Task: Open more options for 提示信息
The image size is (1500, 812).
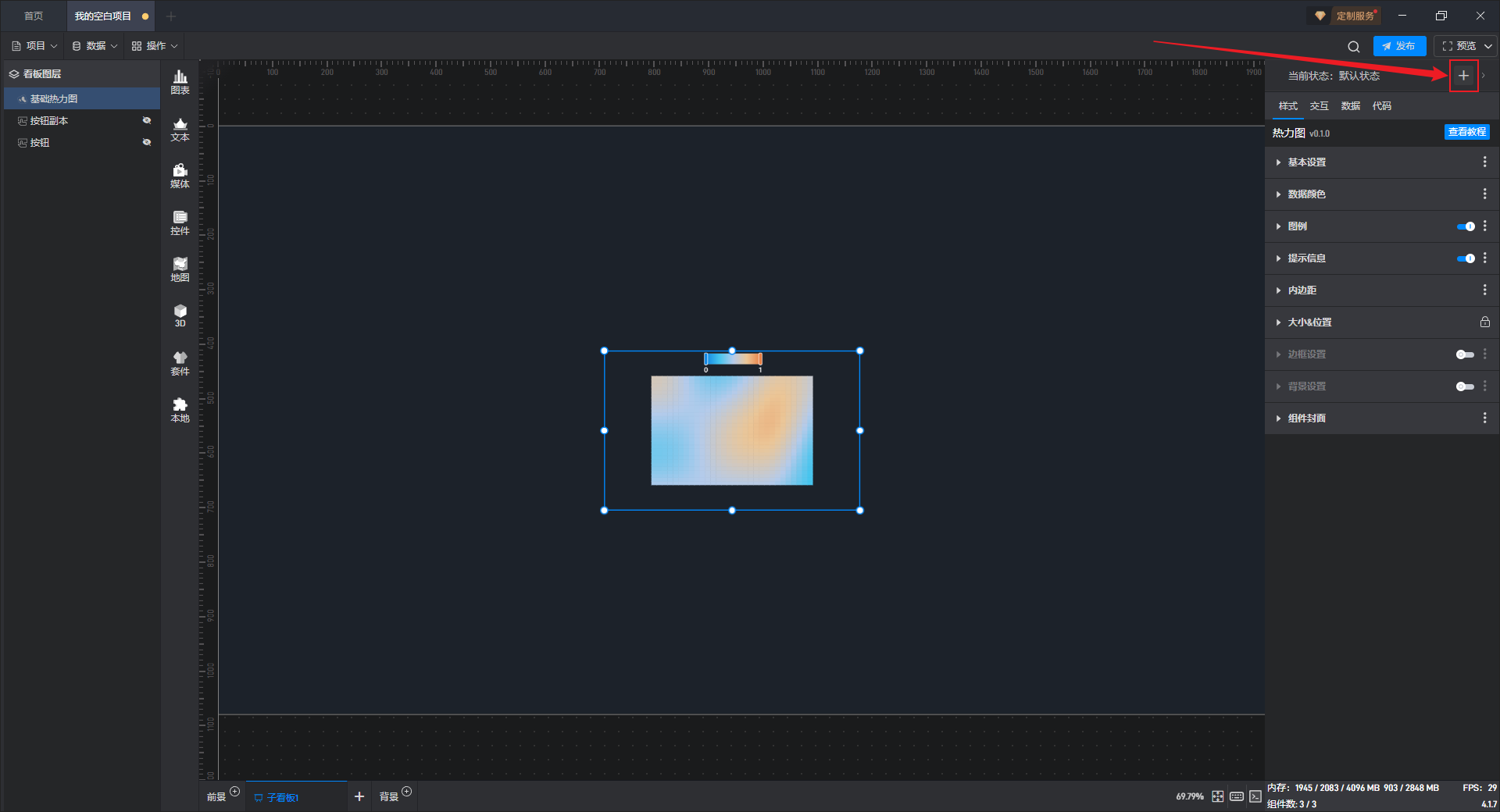Action: 1484,258
